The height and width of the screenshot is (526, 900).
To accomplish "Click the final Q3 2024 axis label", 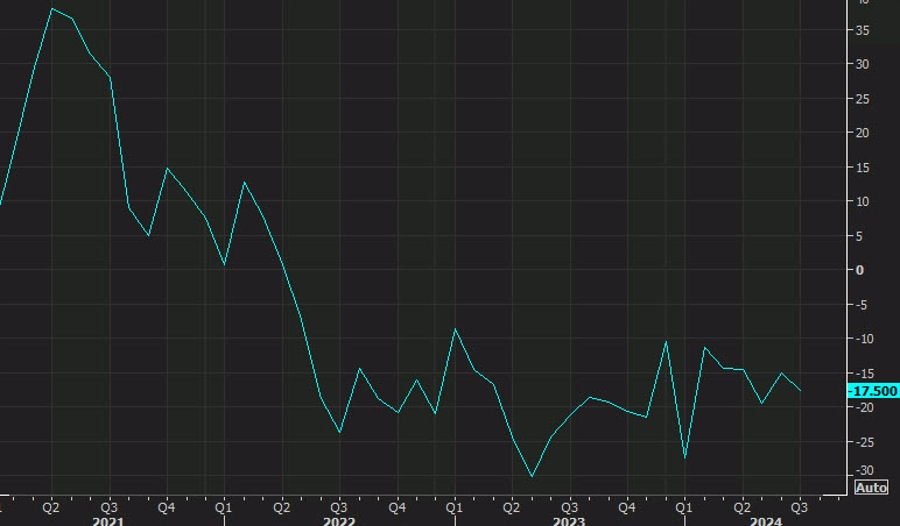I will [x=800, y=508].
